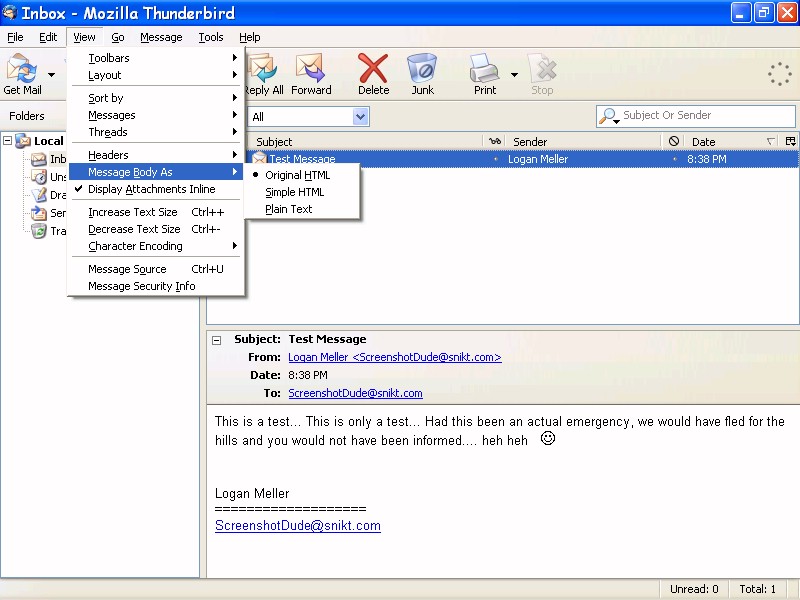This screenshot has width=800, height=600.
Task: Click the Stop toolbar icon
Action: pyautogui.click(x=542, y=68)
